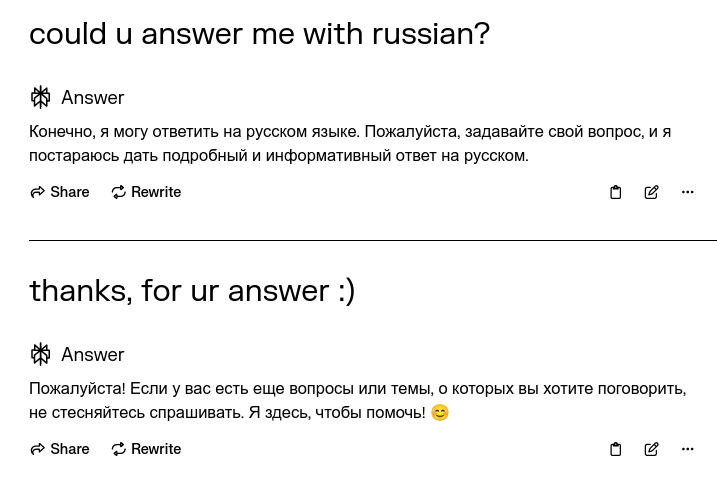This screenshot has height=489, width=717.
Task: Rewrite the 'Конечно' answer
Action: tap(146, 192)
